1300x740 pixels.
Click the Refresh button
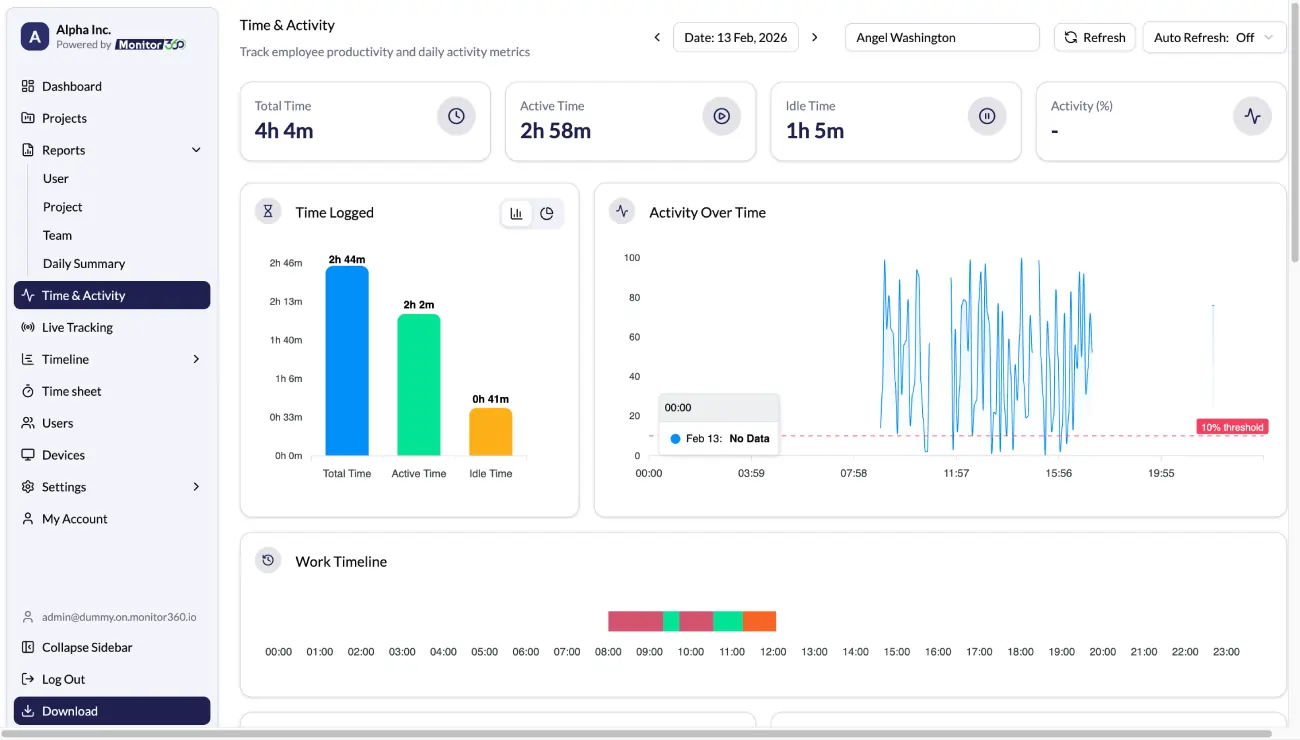tap(1094, 37)
